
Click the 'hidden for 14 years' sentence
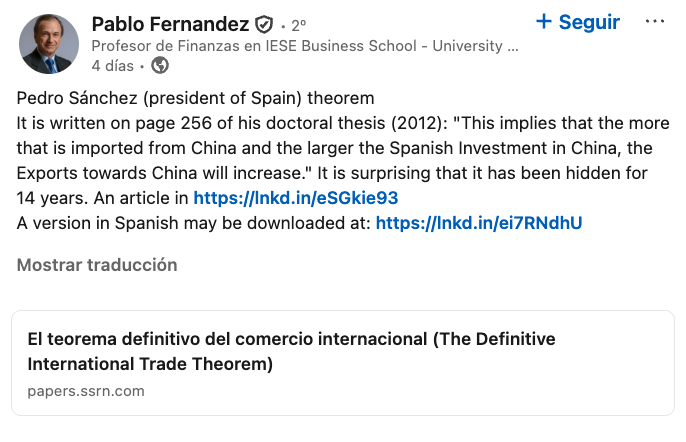point(480,173)
